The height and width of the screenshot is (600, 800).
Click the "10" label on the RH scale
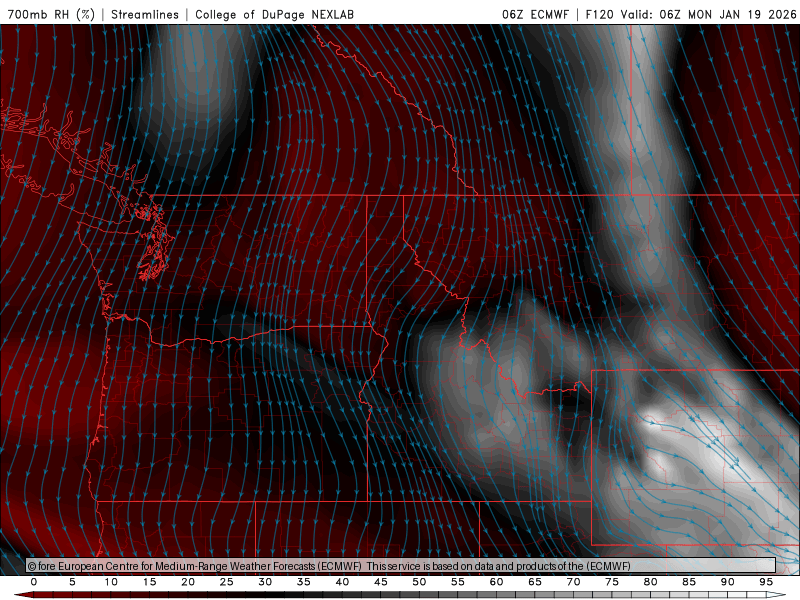pos(111,582)
